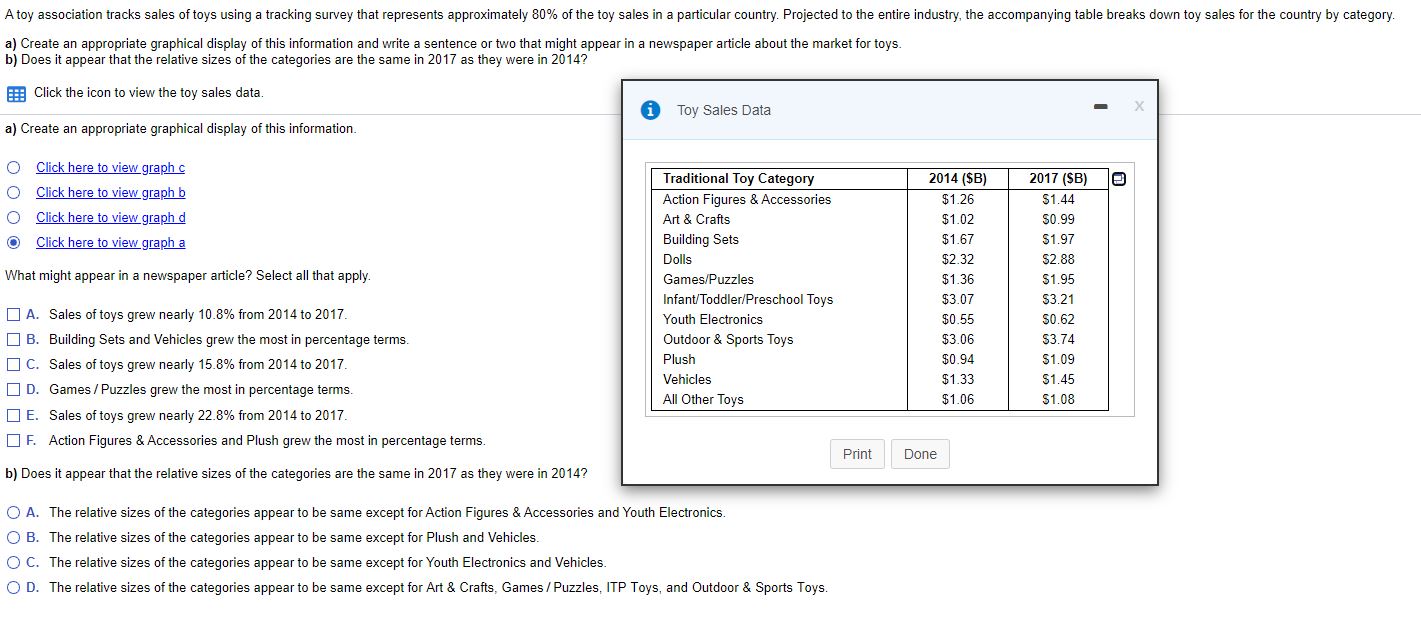Open the 'Click here to view graph d' link
Image resolution: width=1421 pixels, height=626 pixels.
(110, 217)
